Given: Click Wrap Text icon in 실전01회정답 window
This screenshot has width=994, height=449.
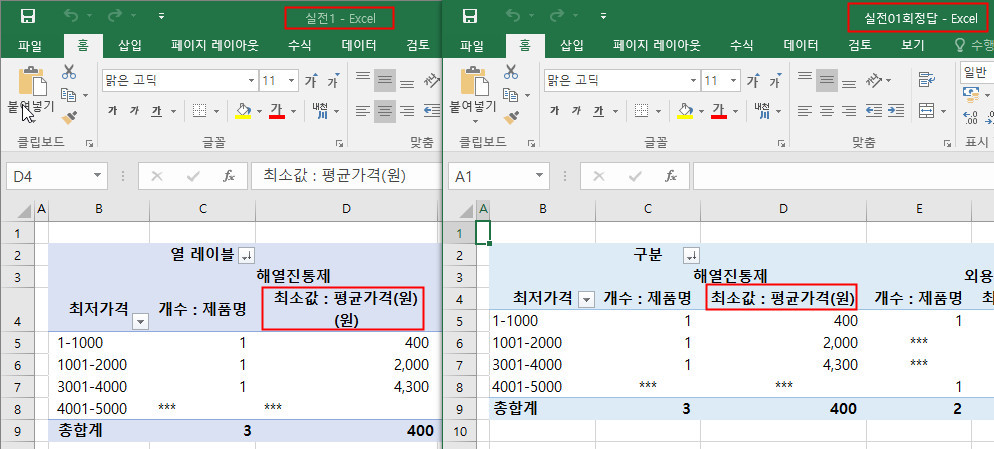Looking at the screenshot, I should click(x=927, y=80).
